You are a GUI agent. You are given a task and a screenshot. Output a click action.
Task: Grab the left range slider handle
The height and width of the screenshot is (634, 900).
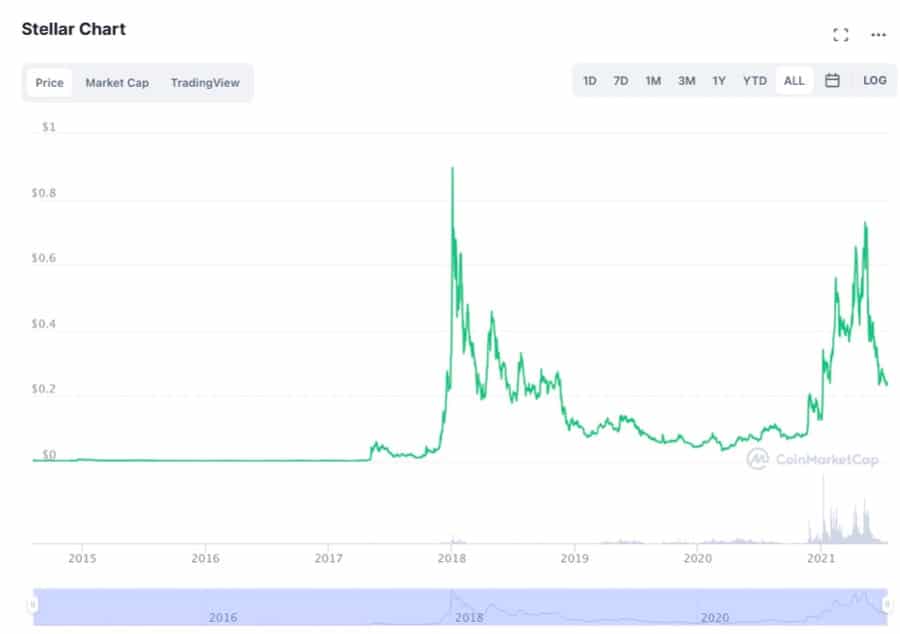tap(32, 605)
